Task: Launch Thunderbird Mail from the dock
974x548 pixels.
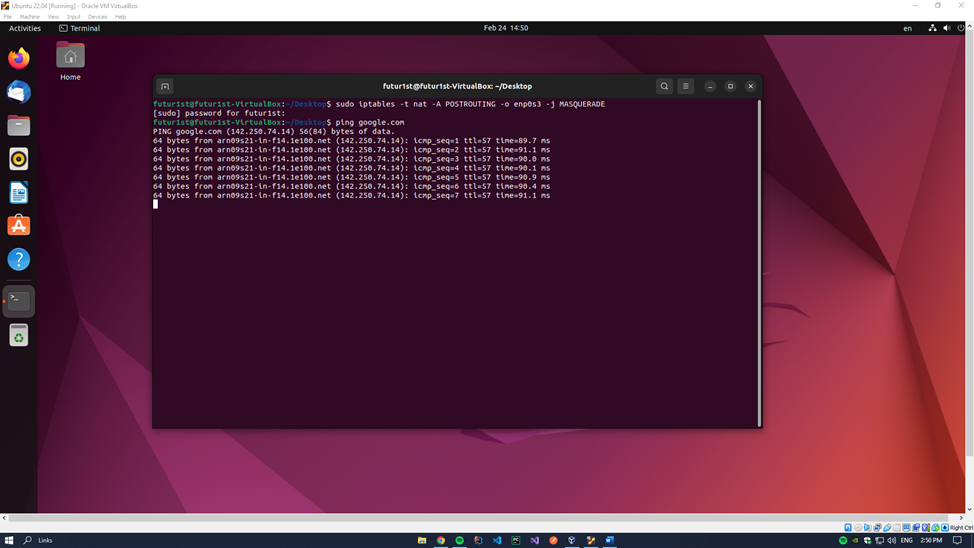Action: [19, 92]
